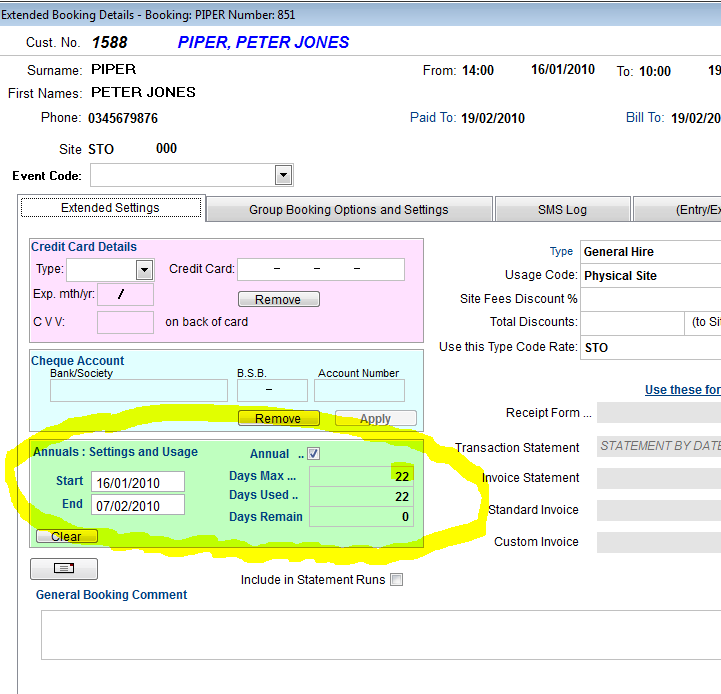
Task: Enable Include in Statement Runs checkbox
Action: point(396,579)
